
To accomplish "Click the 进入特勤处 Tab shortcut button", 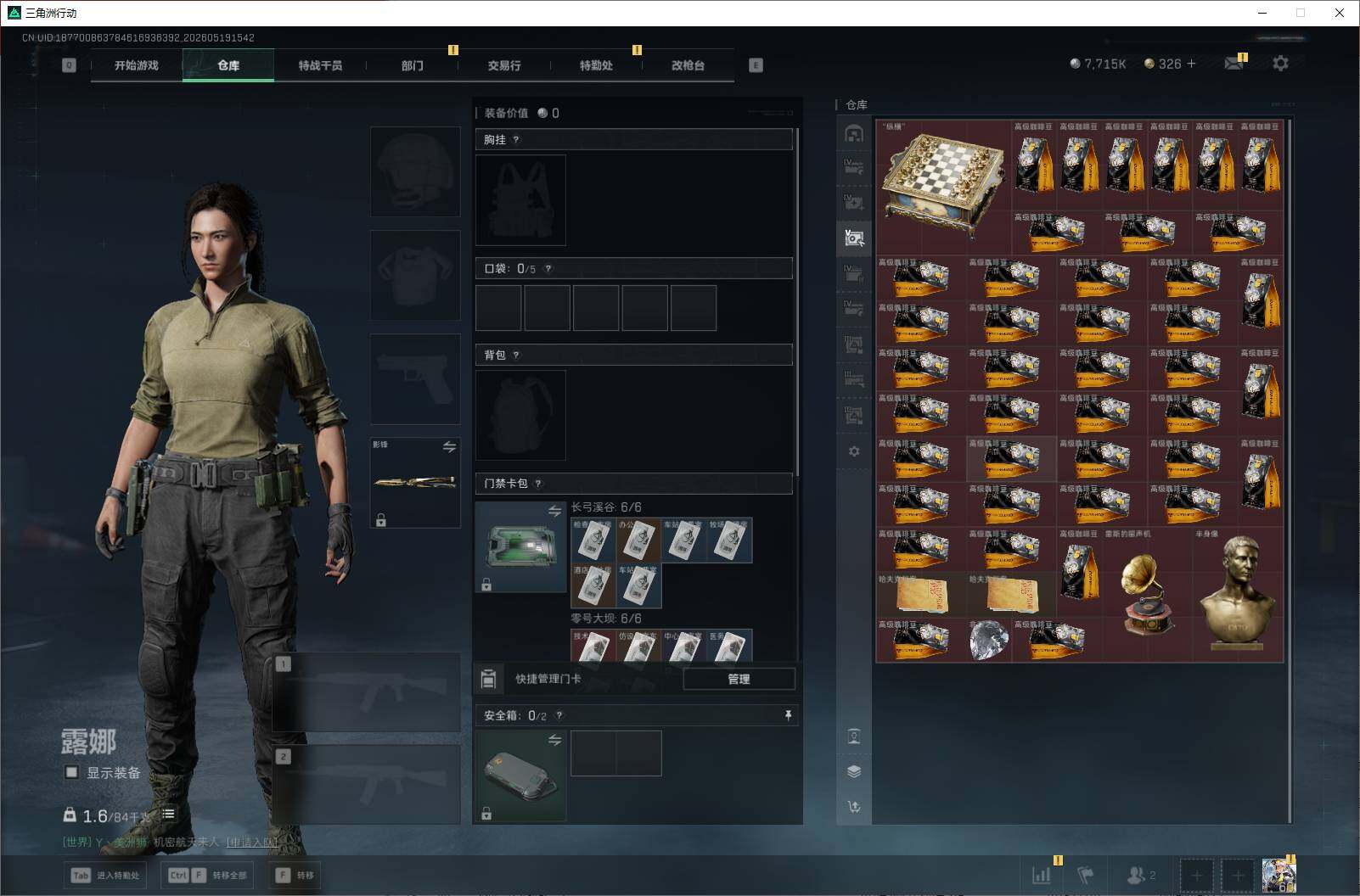I will [x=106, y=875].
